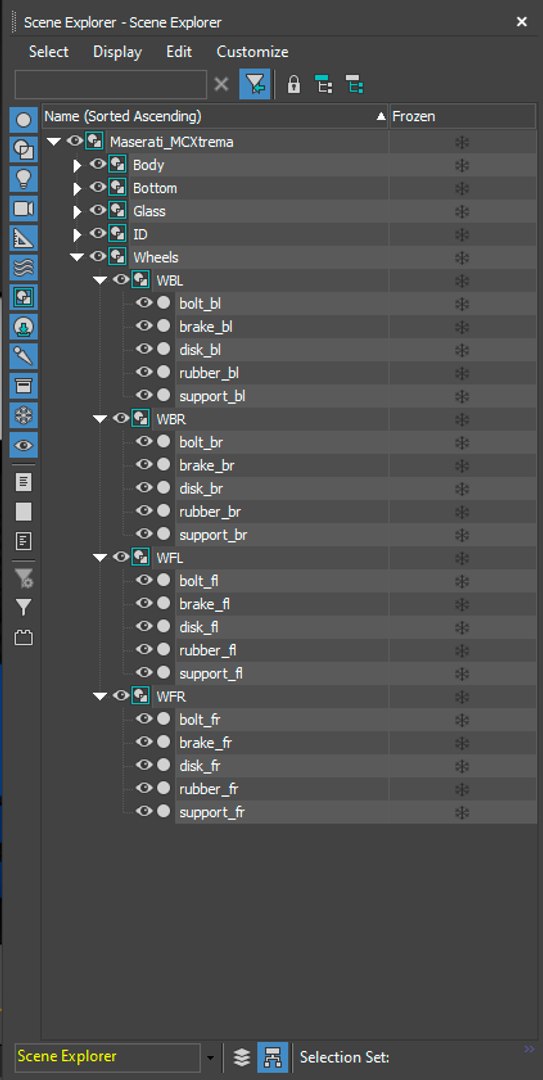Collapse the Maserati_MCXtrema root node
Screen dimensions: 543x1080
coord(54,142)
